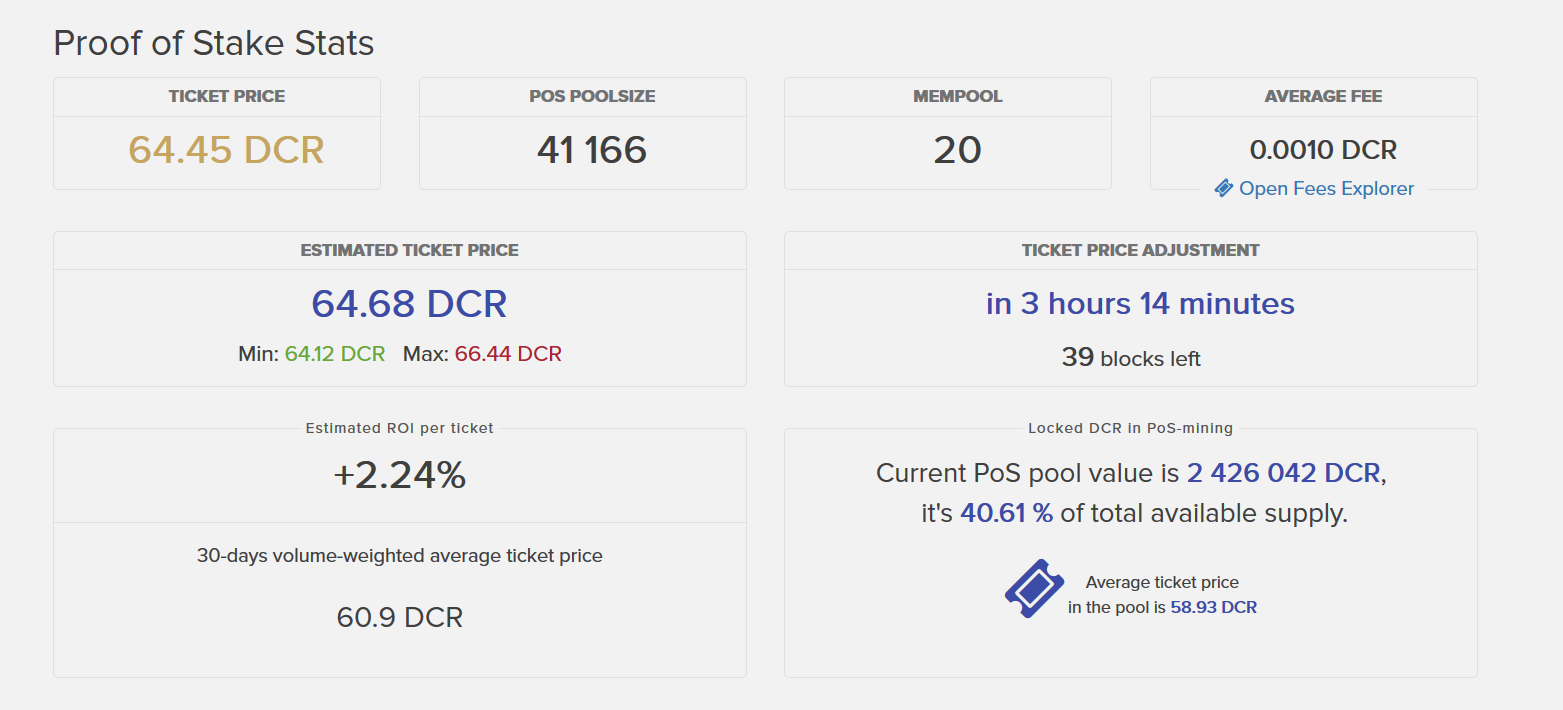Select the 60.9 DCR average value
This screenshot has width=1563, height=710.
[400, 617]
